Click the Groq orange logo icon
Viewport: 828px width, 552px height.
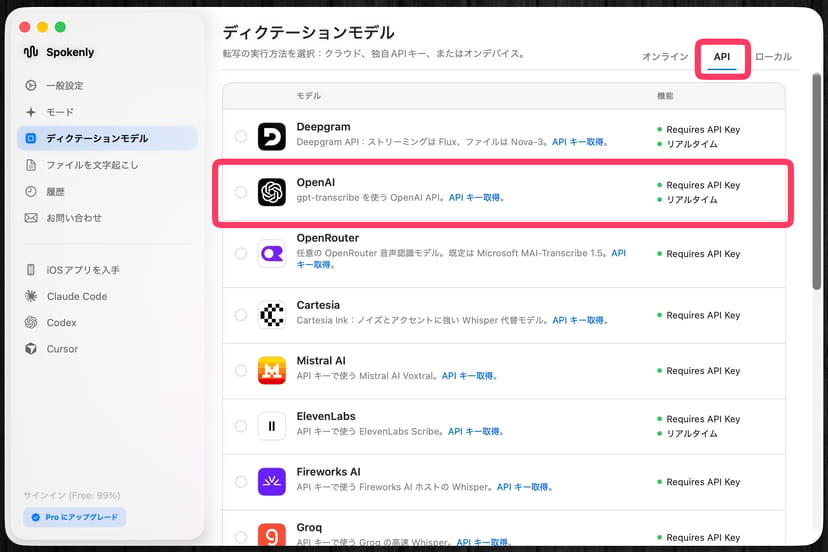click(272, 535)
